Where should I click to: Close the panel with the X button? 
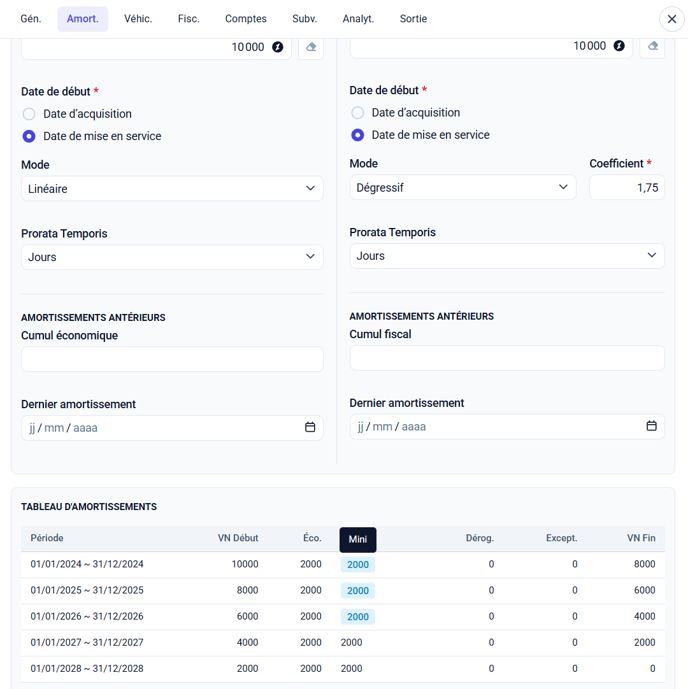click(671, 19)
